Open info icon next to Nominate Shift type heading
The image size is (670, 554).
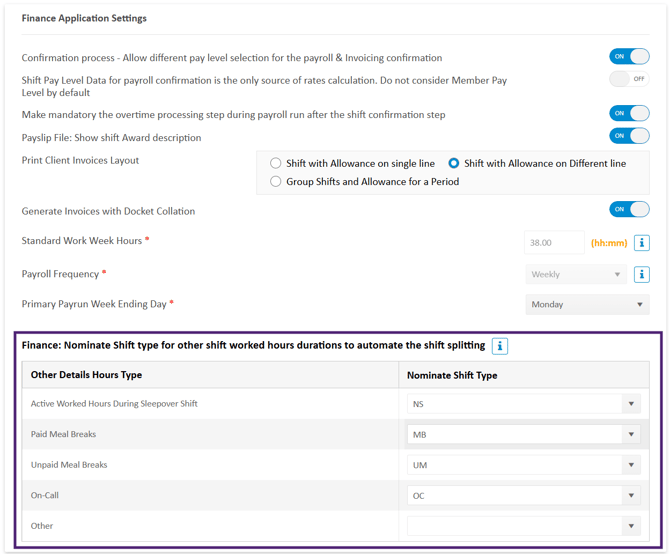[x=500, y=346]
